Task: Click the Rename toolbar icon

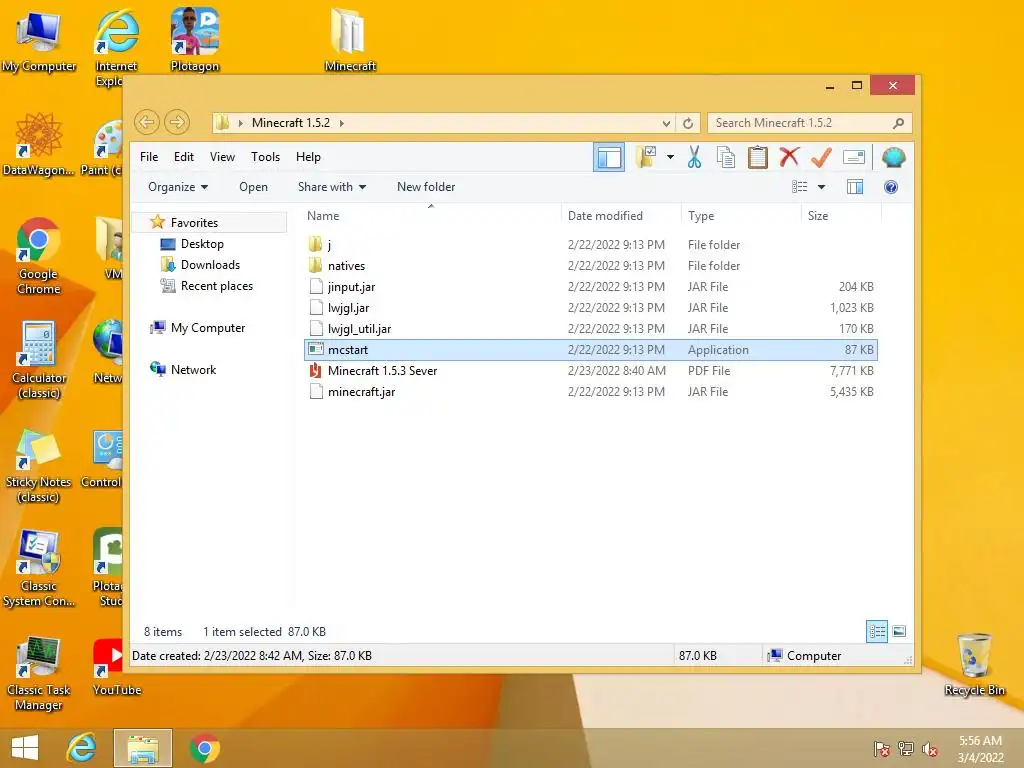Action: (854, 157)
